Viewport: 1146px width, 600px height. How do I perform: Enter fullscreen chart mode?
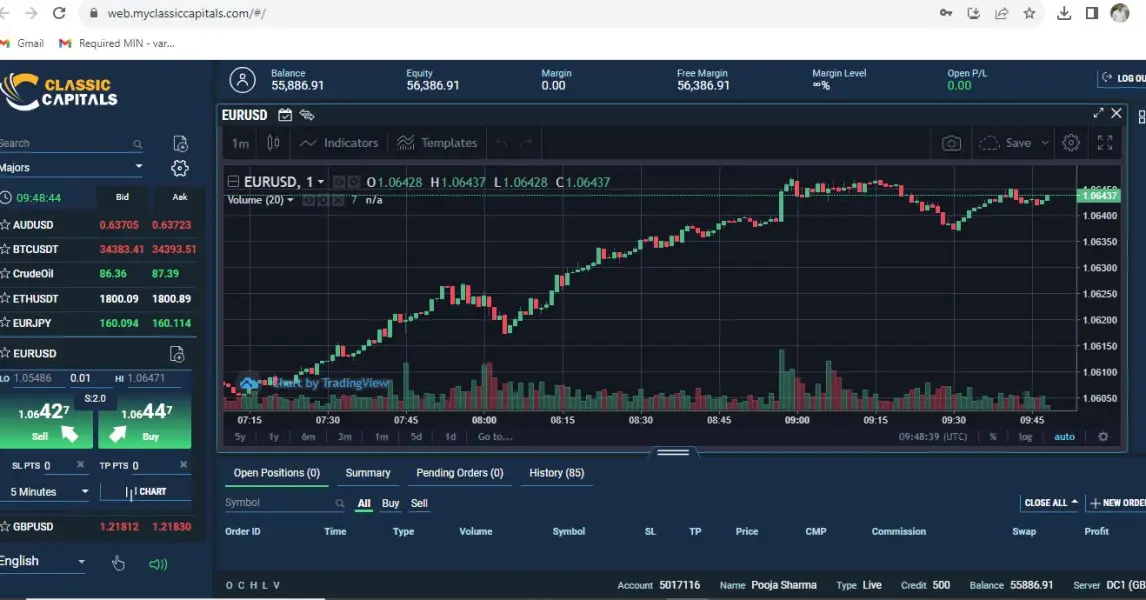[x=1105, y=143]
